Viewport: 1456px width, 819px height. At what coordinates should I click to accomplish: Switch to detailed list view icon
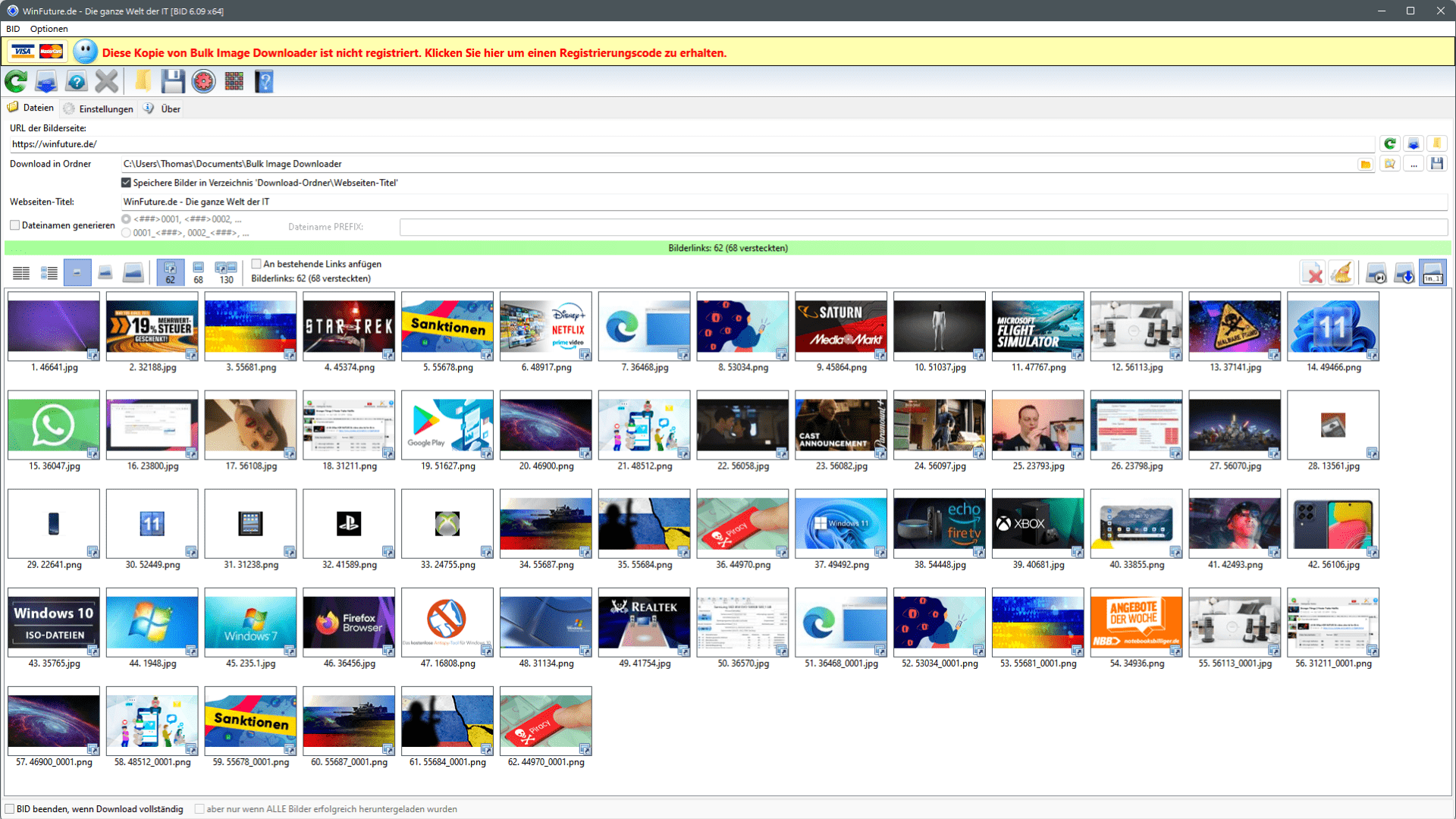pos(49,273)
